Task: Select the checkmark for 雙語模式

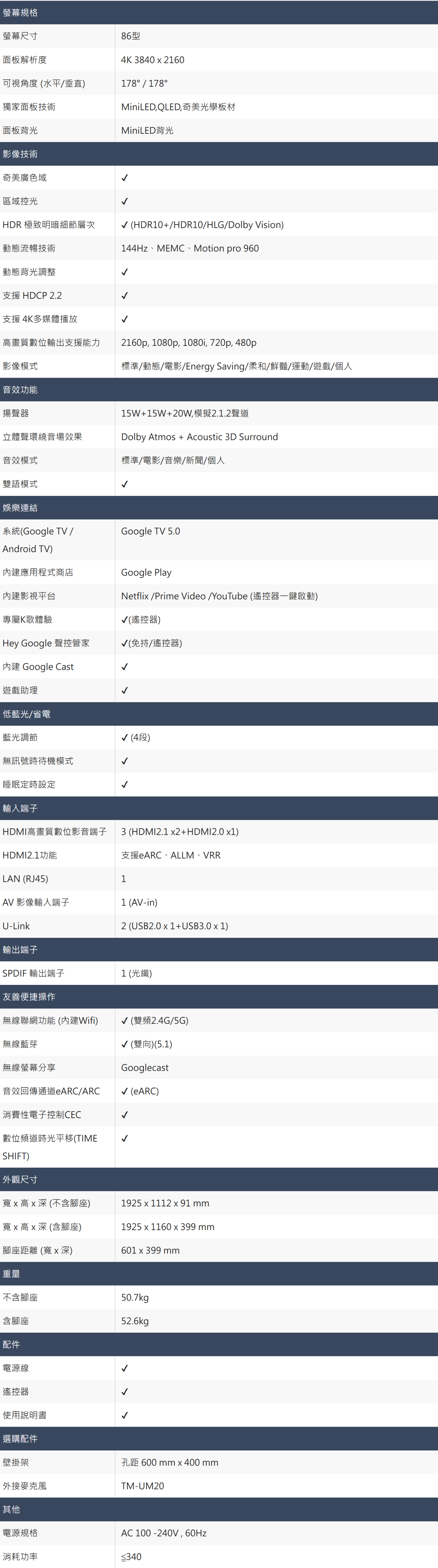Action: point(125,485)
